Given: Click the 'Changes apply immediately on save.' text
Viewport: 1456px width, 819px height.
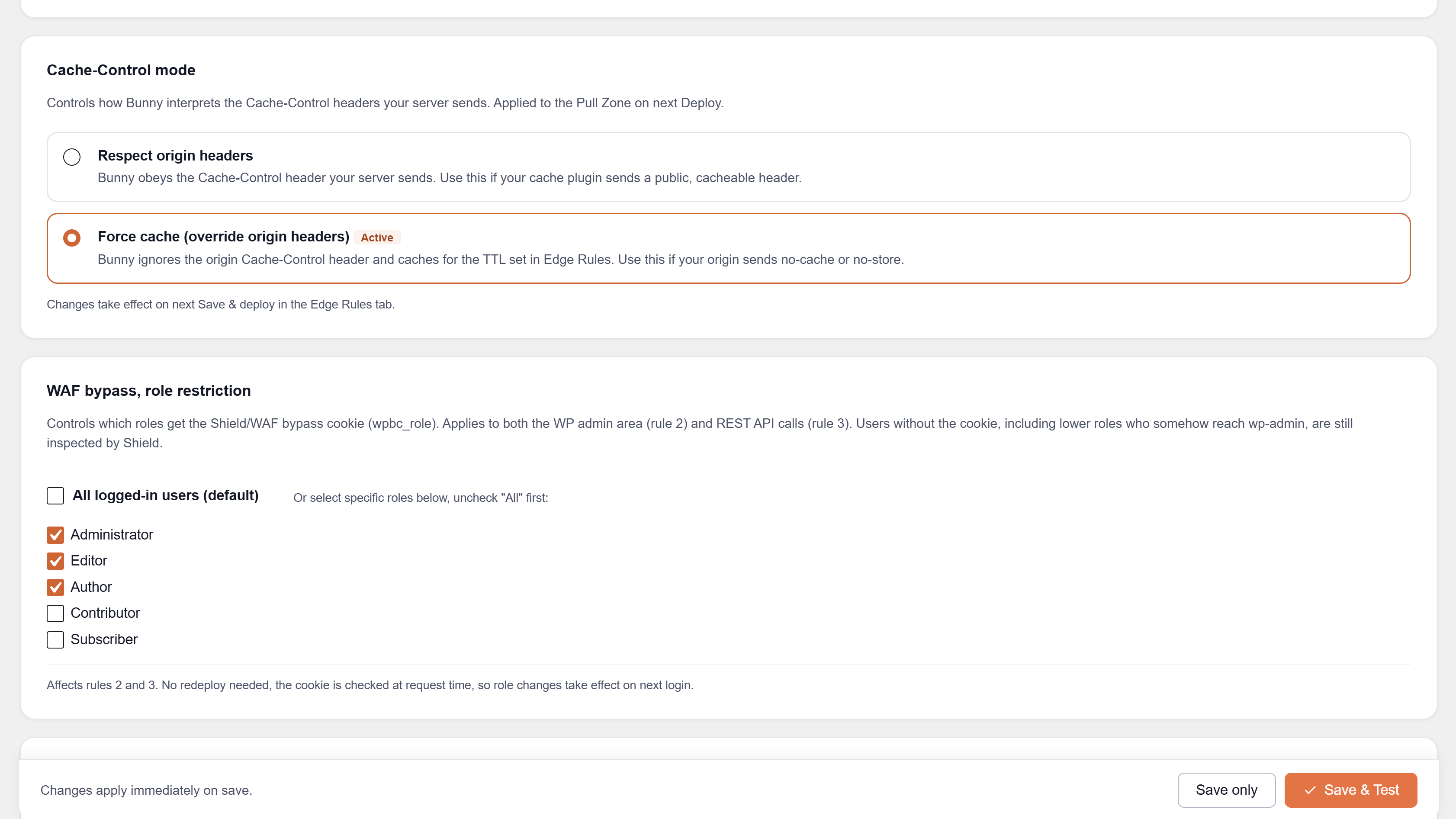Looking at the screenshot, I should click(146, 790).
